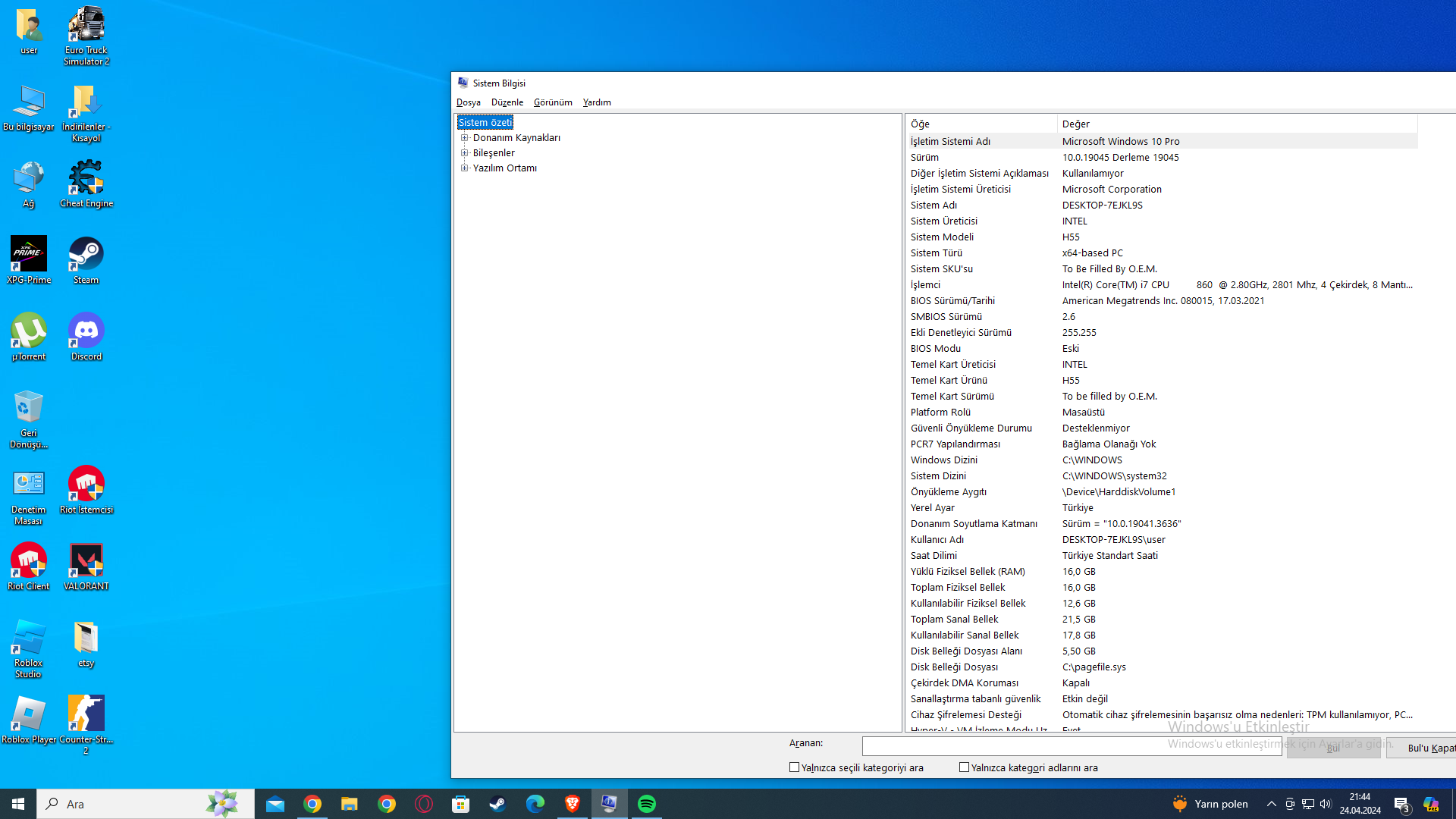Open Geri Dönüşüm recycle bin
This screenshot has width=1456, height=819.
29,419
